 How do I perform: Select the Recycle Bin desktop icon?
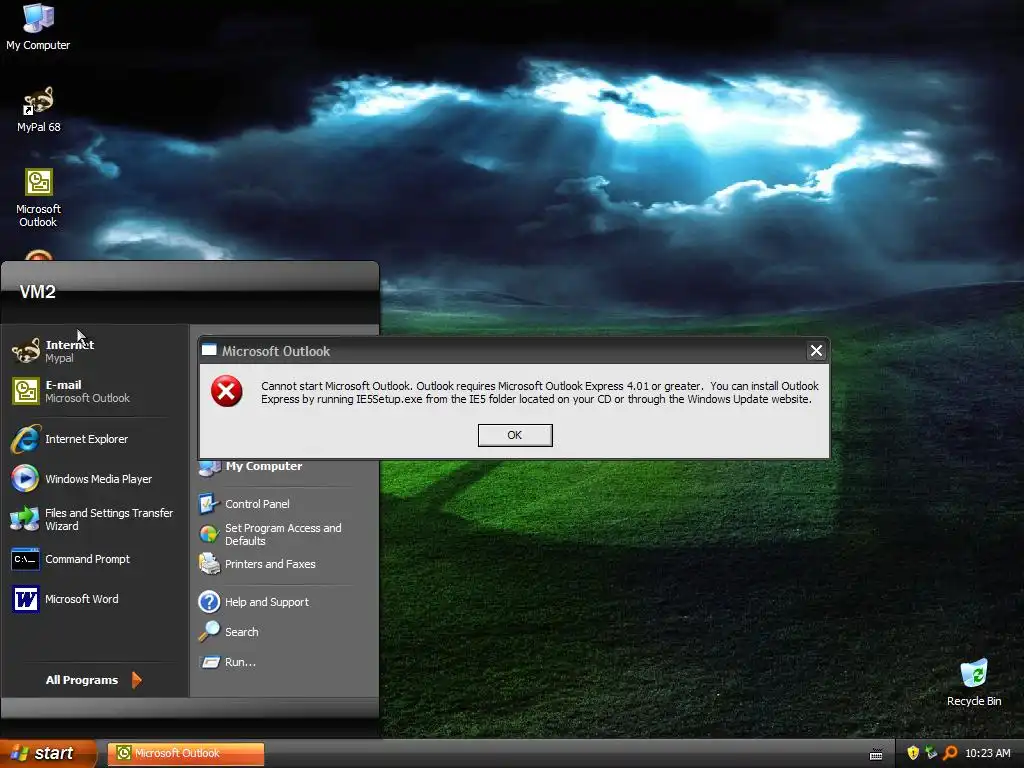[x=974, y=683]
